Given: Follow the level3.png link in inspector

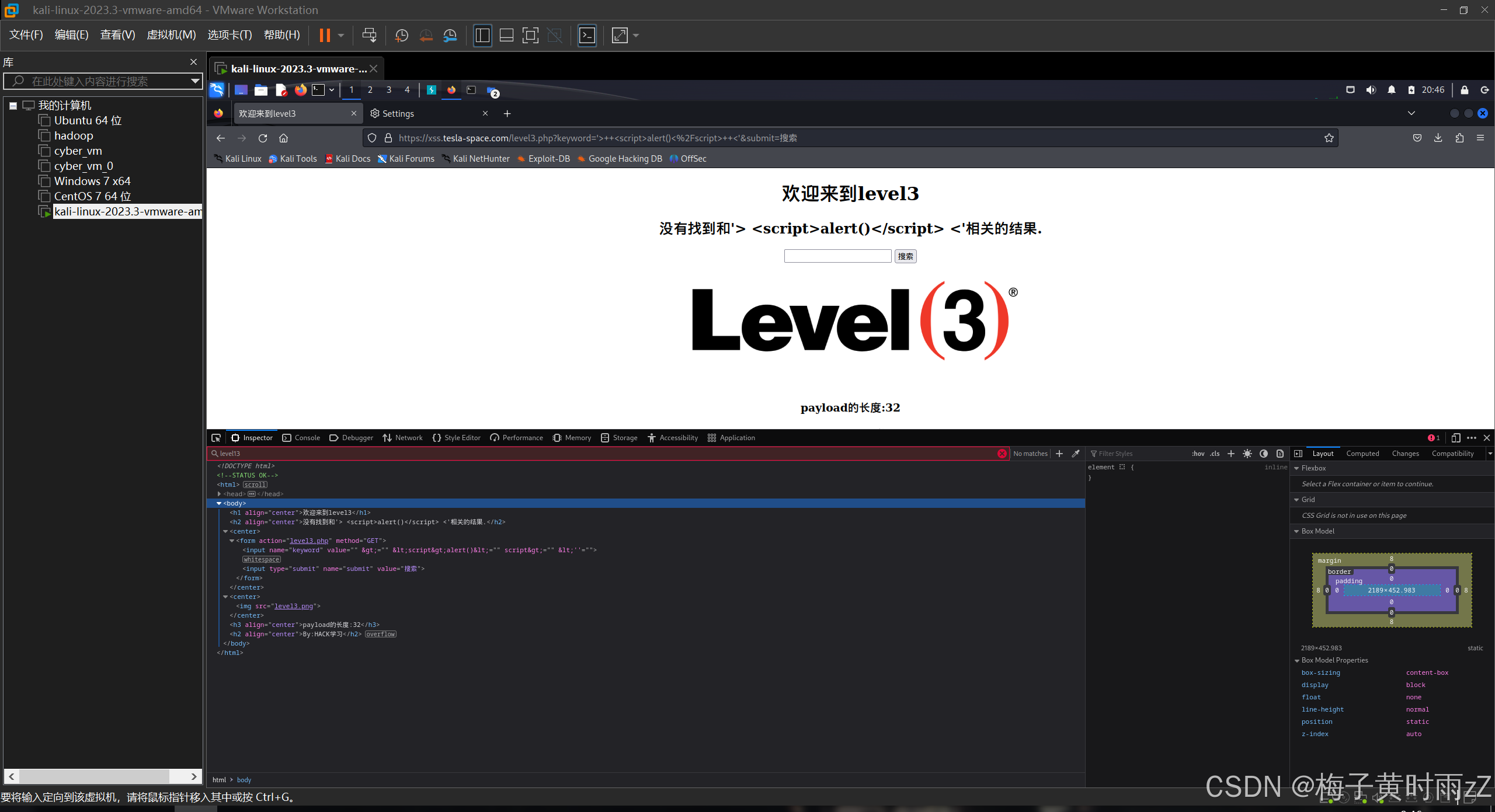Looking at the screenshot, I should pyautogui.click(x=294, y=607).
